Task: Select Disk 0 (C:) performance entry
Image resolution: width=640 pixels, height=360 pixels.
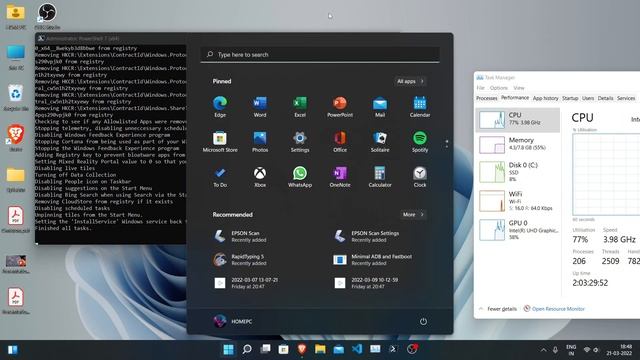Action: pyautogui.click(x=518, y=172)
